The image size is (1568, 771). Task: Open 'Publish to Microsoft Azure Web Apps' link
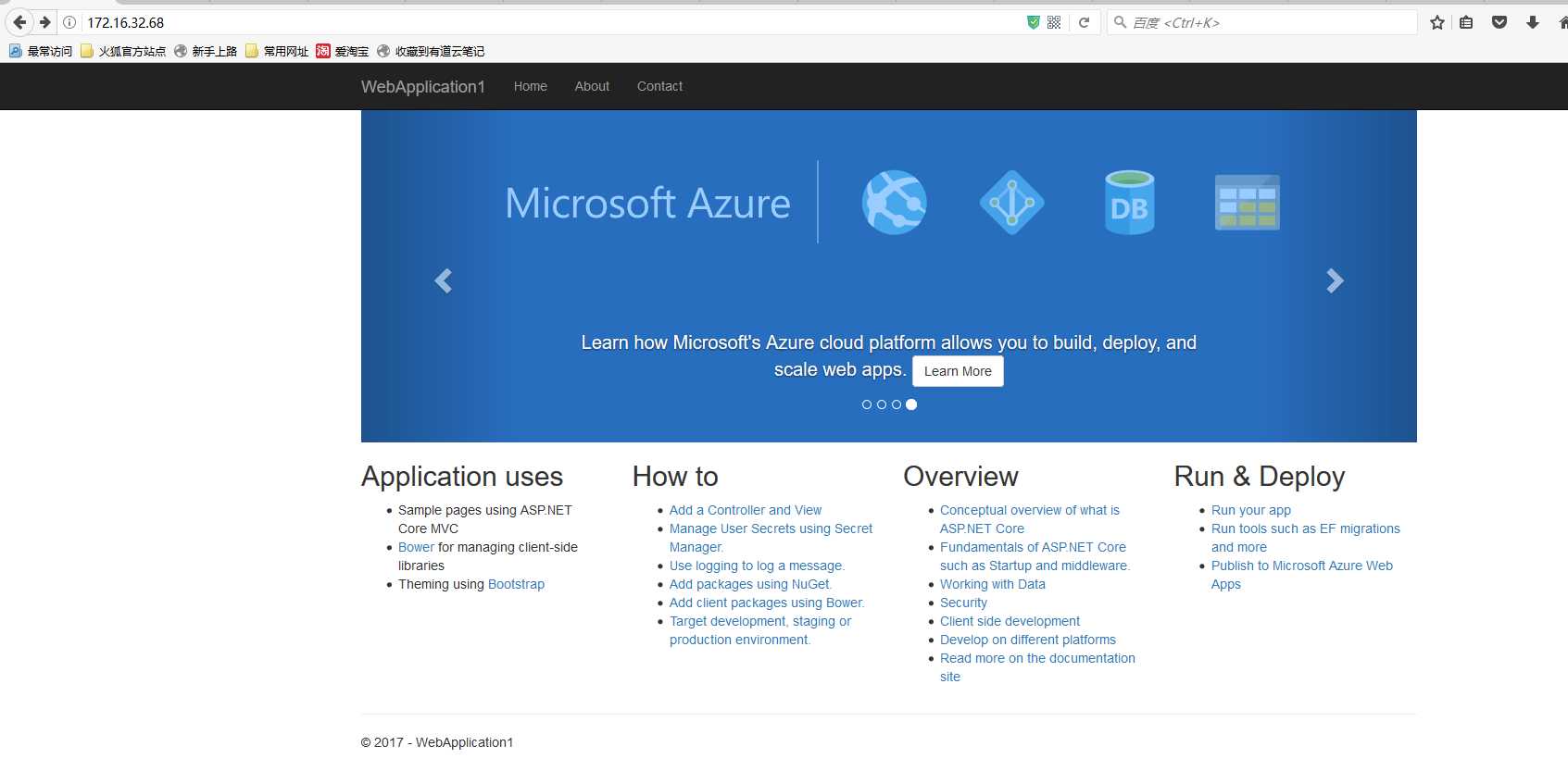pos(1302,575)
